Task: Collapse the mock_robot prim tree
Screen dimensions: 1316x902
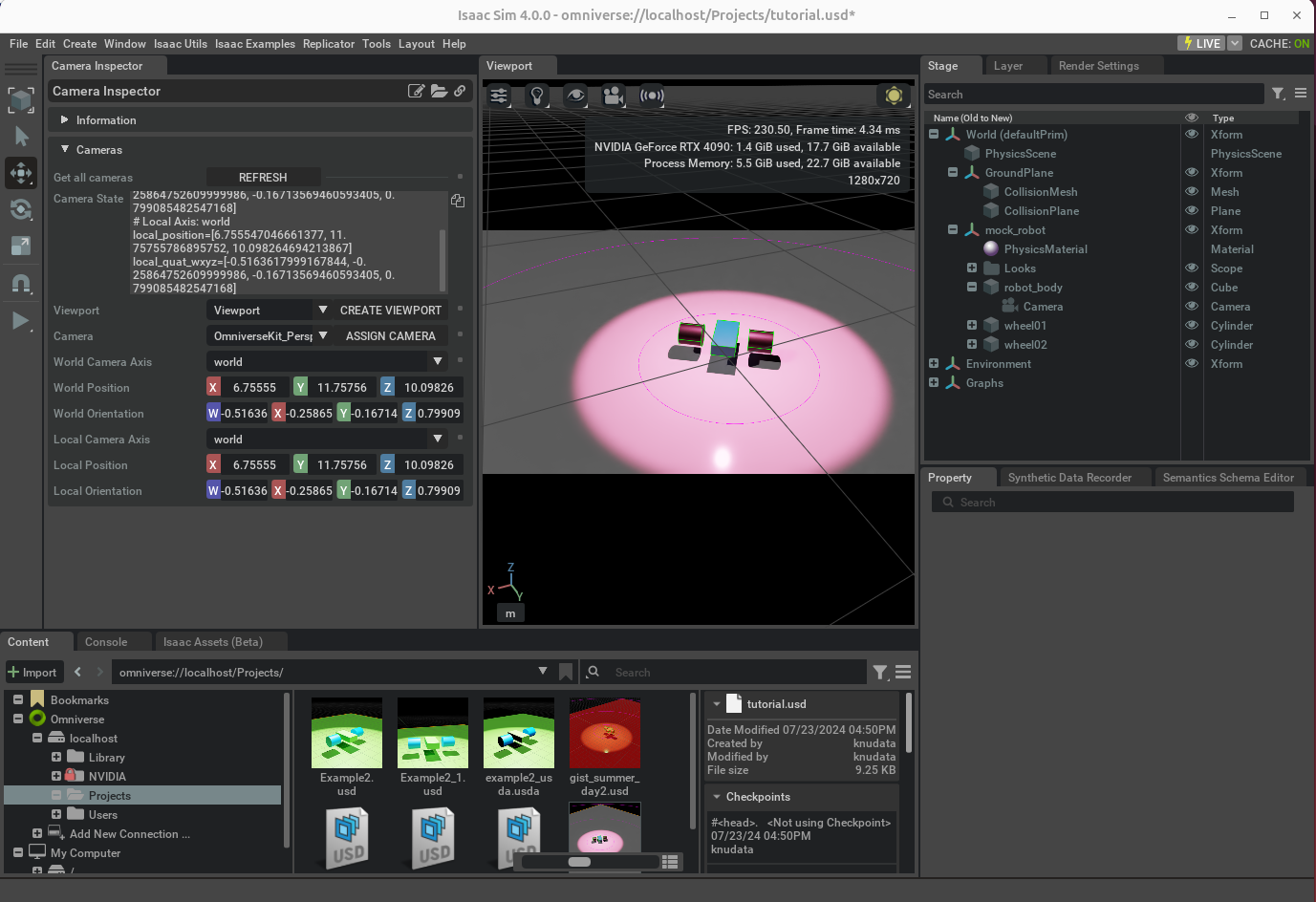Action: click(953, 229)
